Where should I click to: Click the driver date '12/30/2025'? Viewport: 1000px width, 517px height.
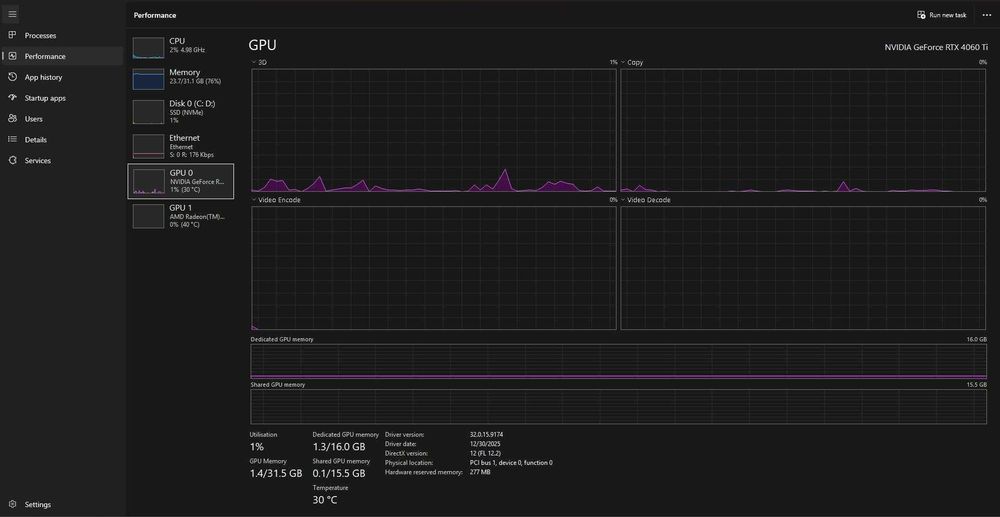(485, 444)
